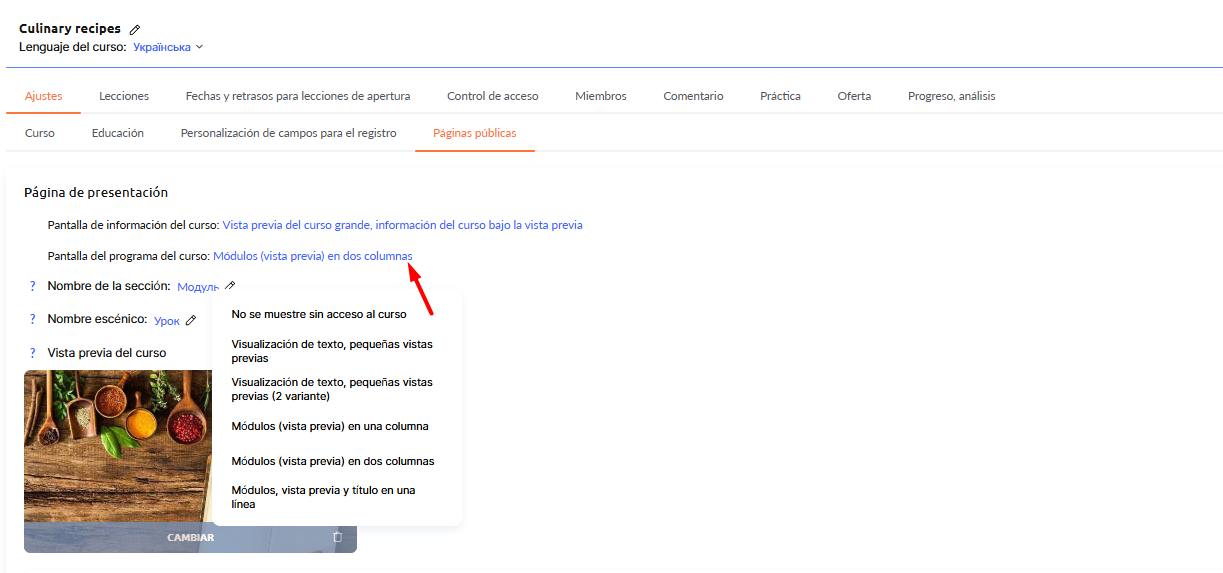Image resolution: width=1223 pixels, height=573 pixels.
Task: Click the Урок name value
Action: [x=167, y=321]
